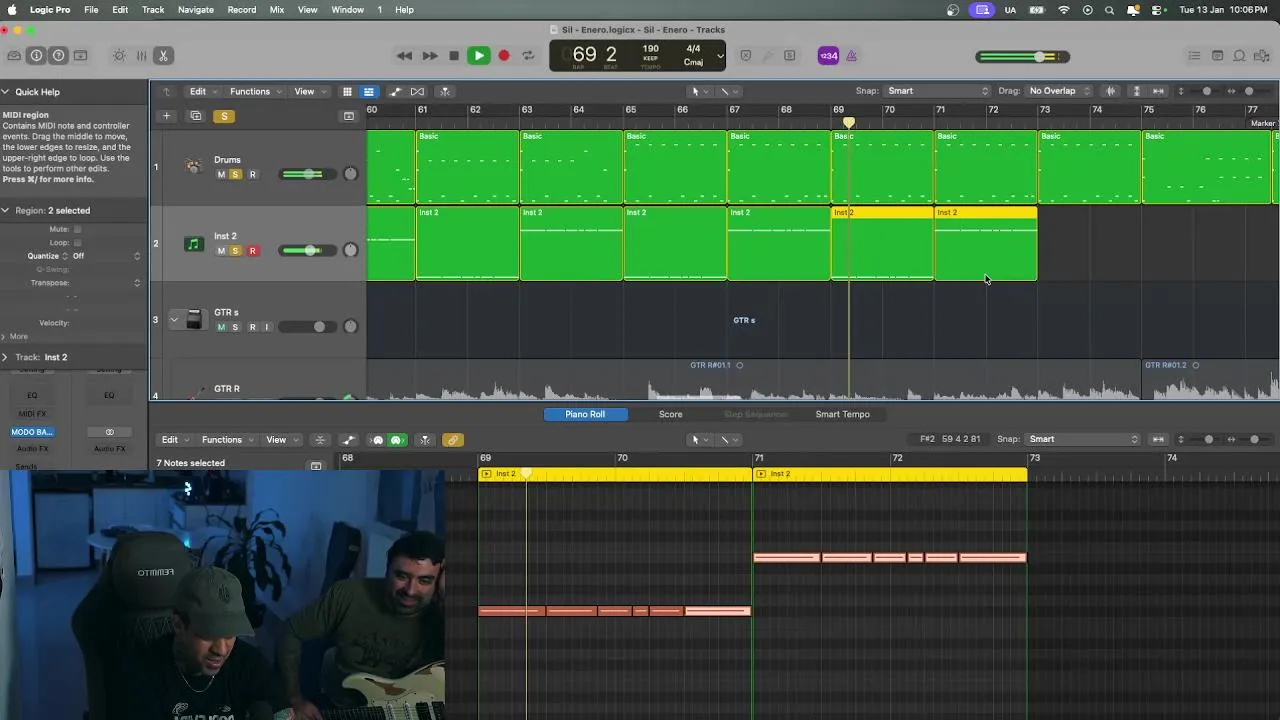Adjust the master volume slider
The height and width of the screenshot is (720, 1280).
pyautogui.click(x=1022, y=56)
